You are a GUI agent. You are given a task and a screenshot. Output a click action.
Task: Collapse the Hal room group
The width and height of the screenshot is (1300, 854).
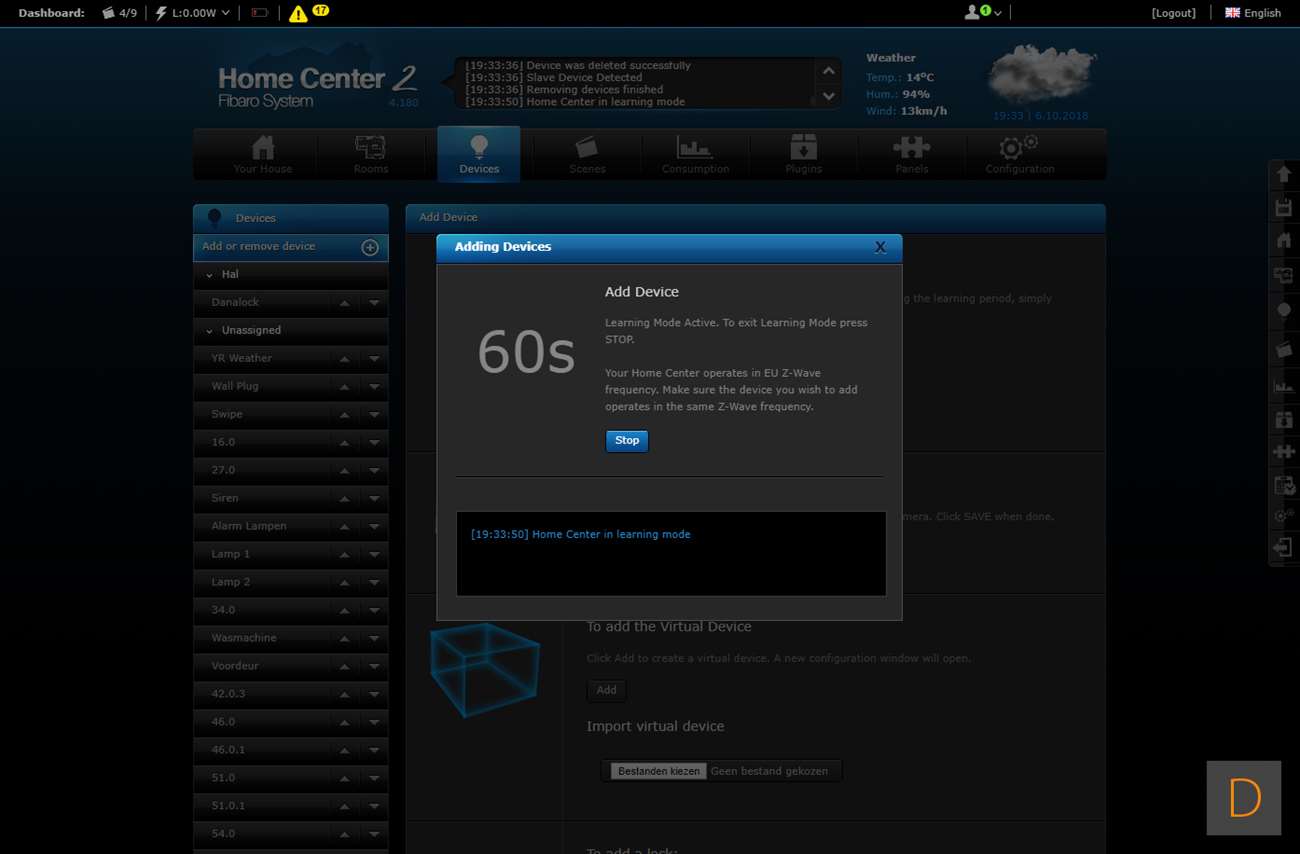pos(209,275)
